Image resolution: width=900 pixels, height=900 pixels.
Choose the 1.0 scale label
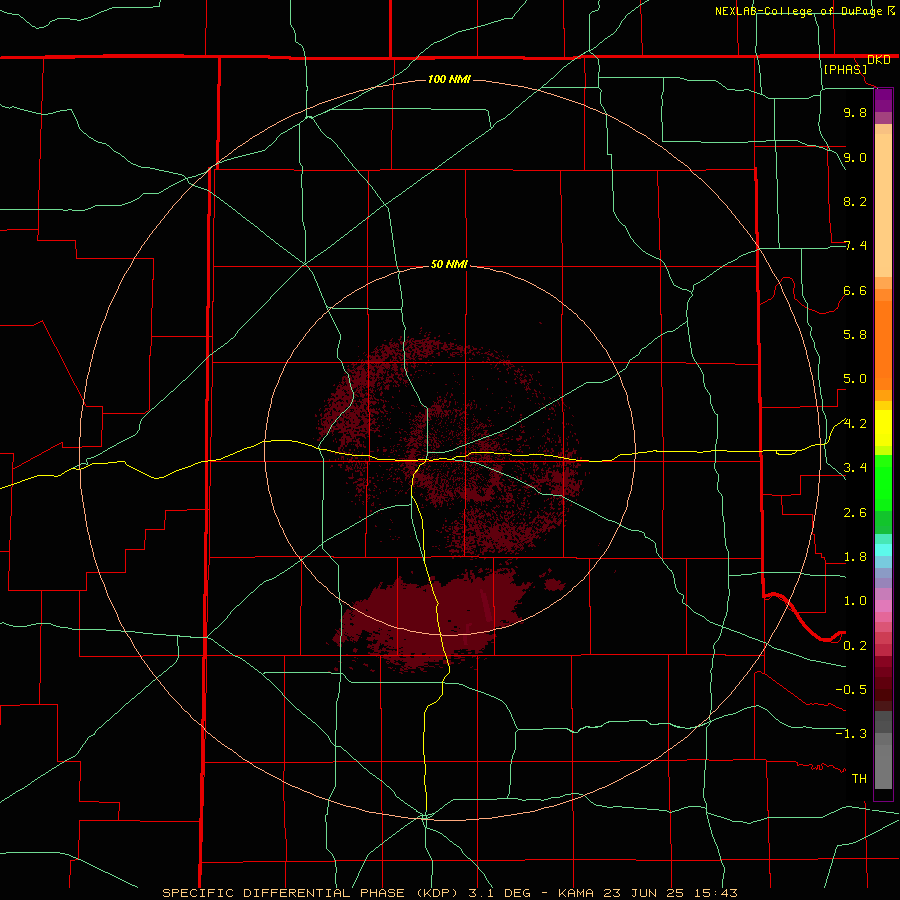855,601
